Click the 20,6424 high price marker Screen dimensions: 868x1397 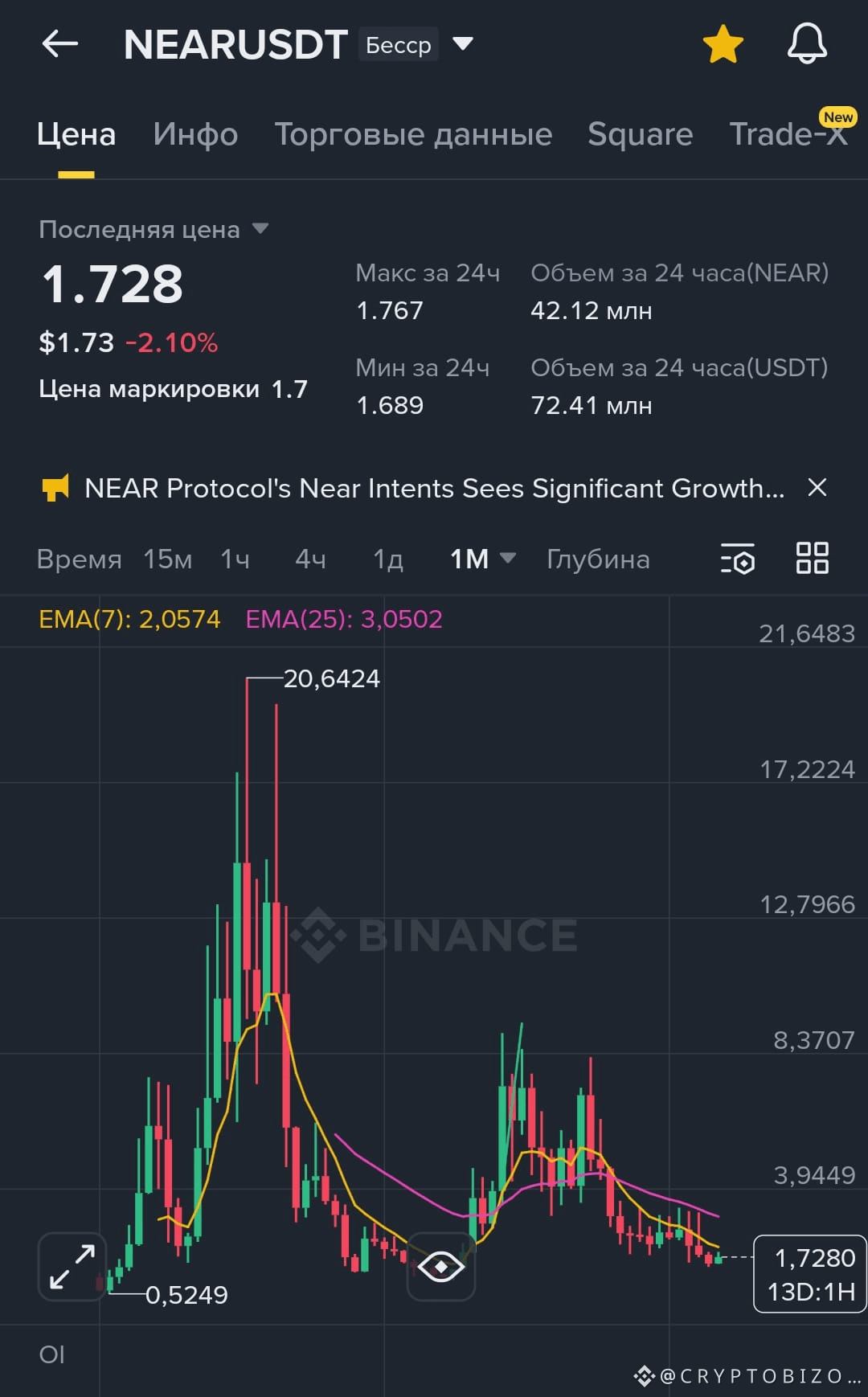tap(331, 679)
